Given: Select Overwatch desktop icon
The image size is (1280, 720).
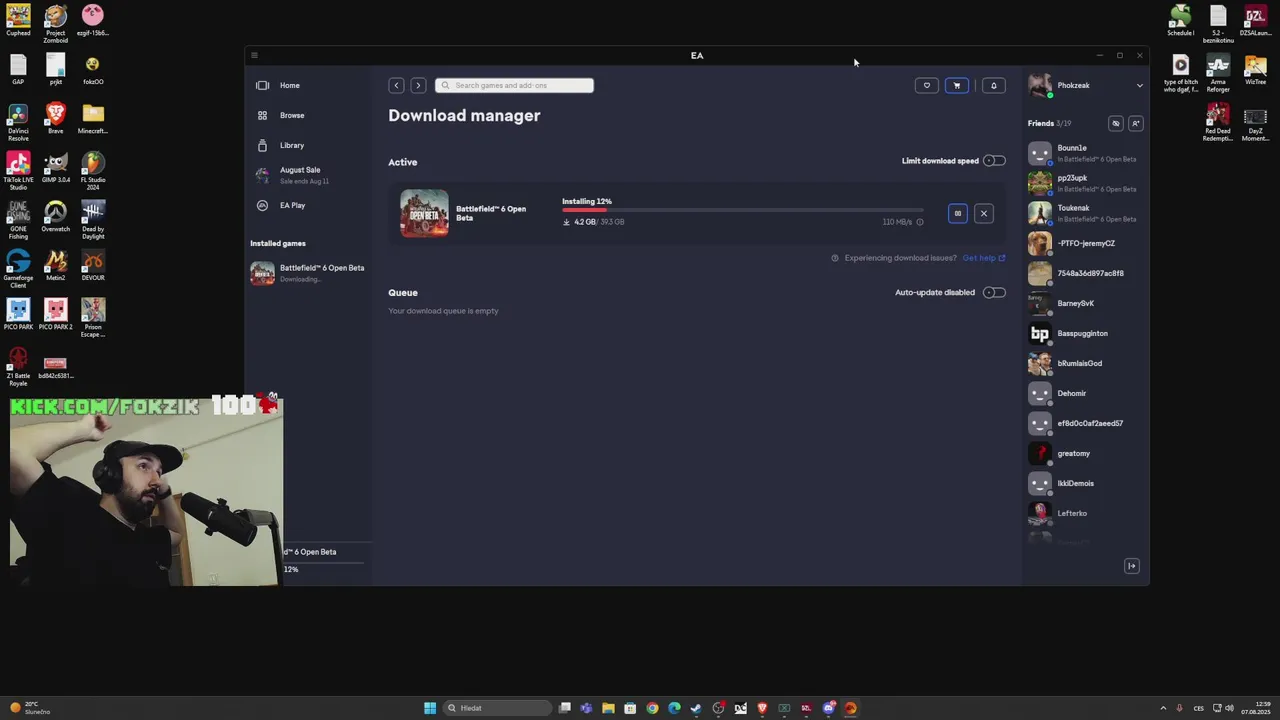Looking at the screenshot, I should (55, 216).
